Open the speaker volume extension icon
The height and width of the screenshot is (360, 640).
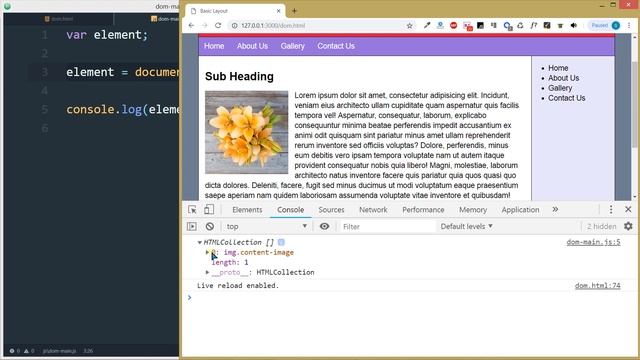point(573,25)
